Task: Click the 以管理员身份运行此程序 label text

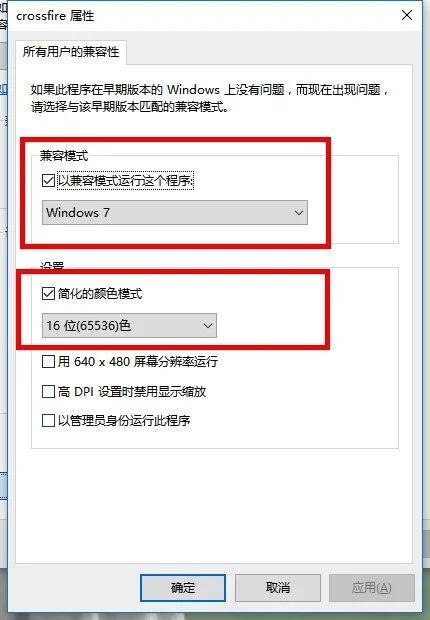Action: point(124,420)
